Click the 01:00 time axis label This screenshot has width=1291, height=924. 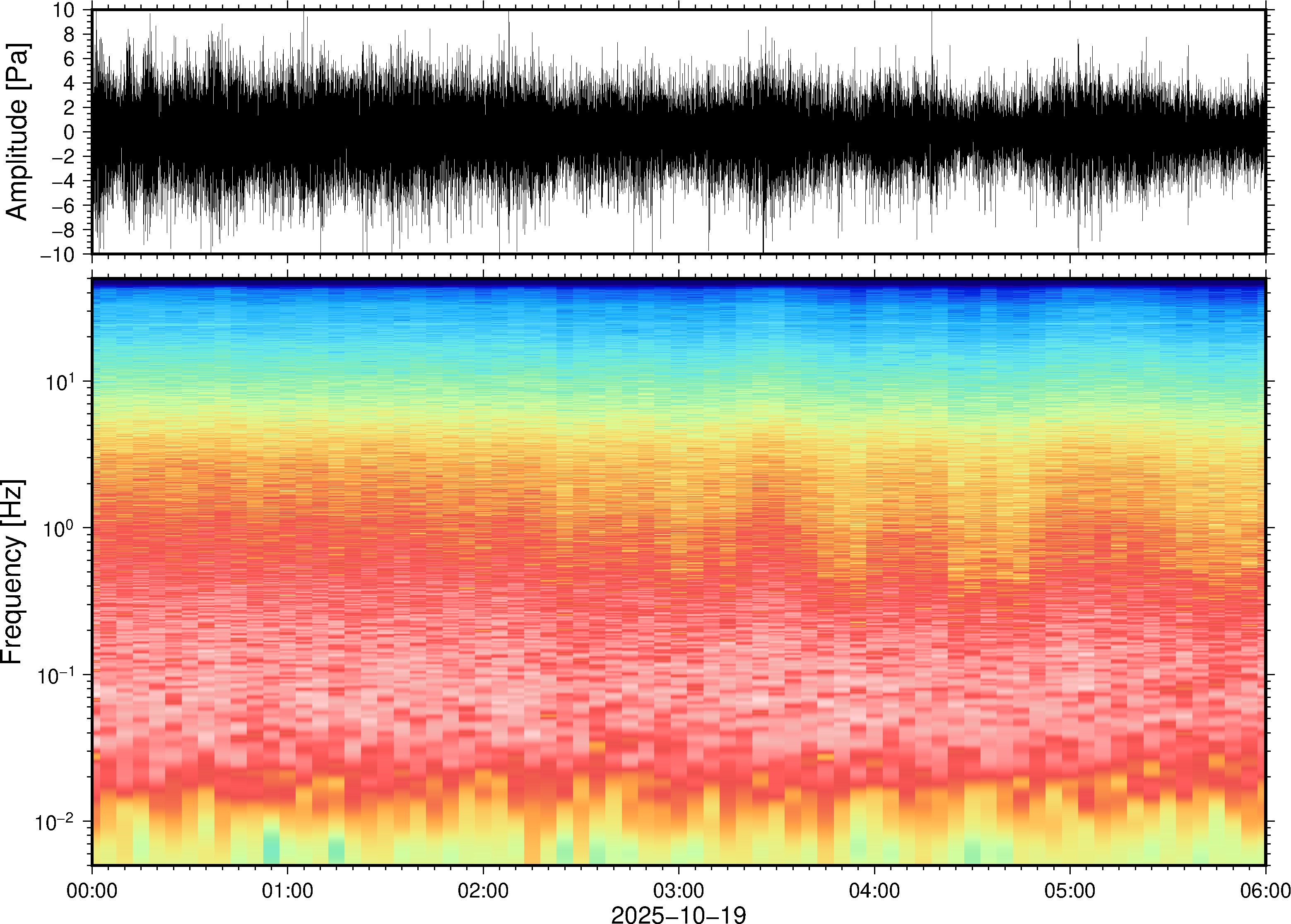pos(287,890)
